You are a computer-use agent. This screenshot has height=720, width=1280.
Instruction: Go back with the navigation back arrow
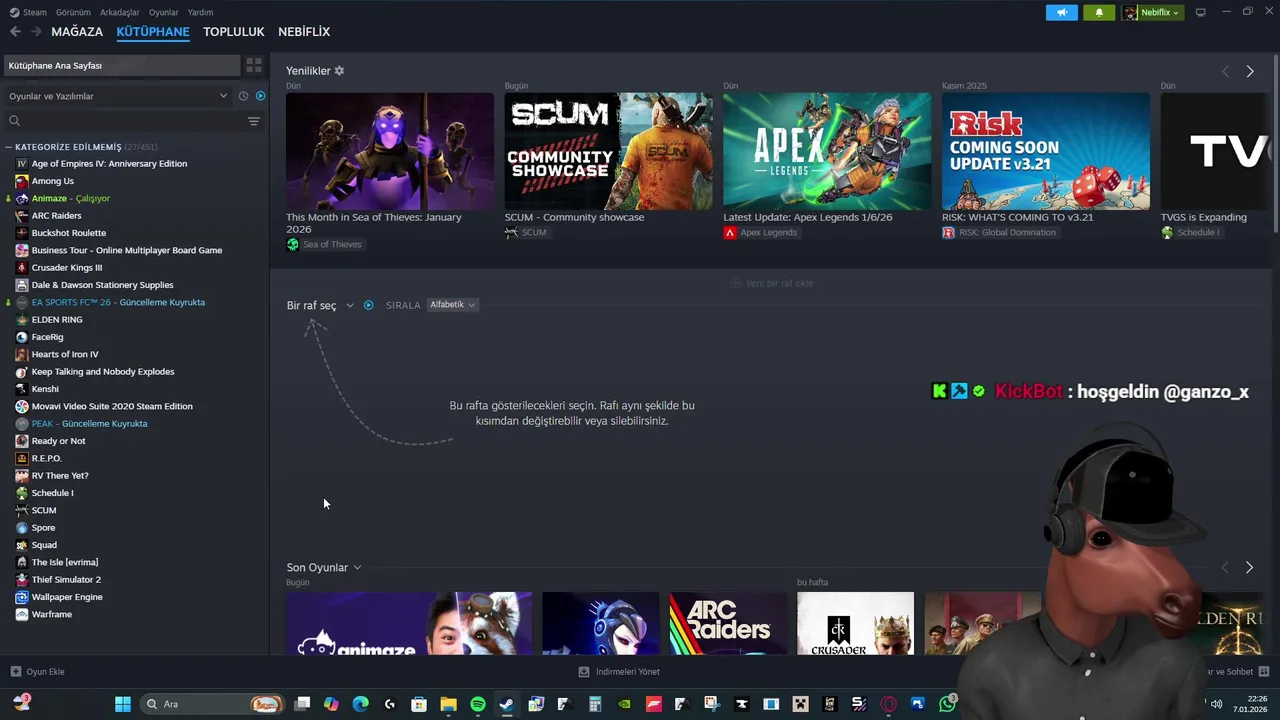tap(15, 32)
